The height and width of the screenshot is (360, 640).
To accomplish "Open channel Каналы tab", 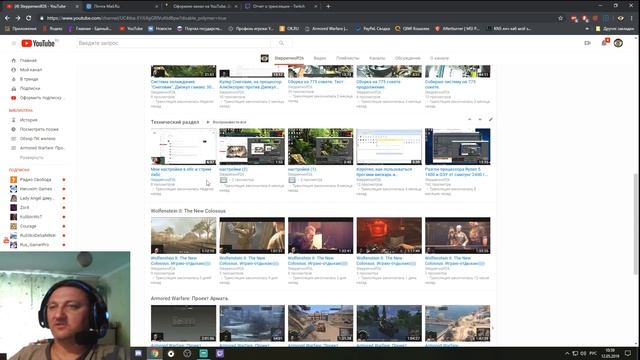I will (x=377, y=58).
